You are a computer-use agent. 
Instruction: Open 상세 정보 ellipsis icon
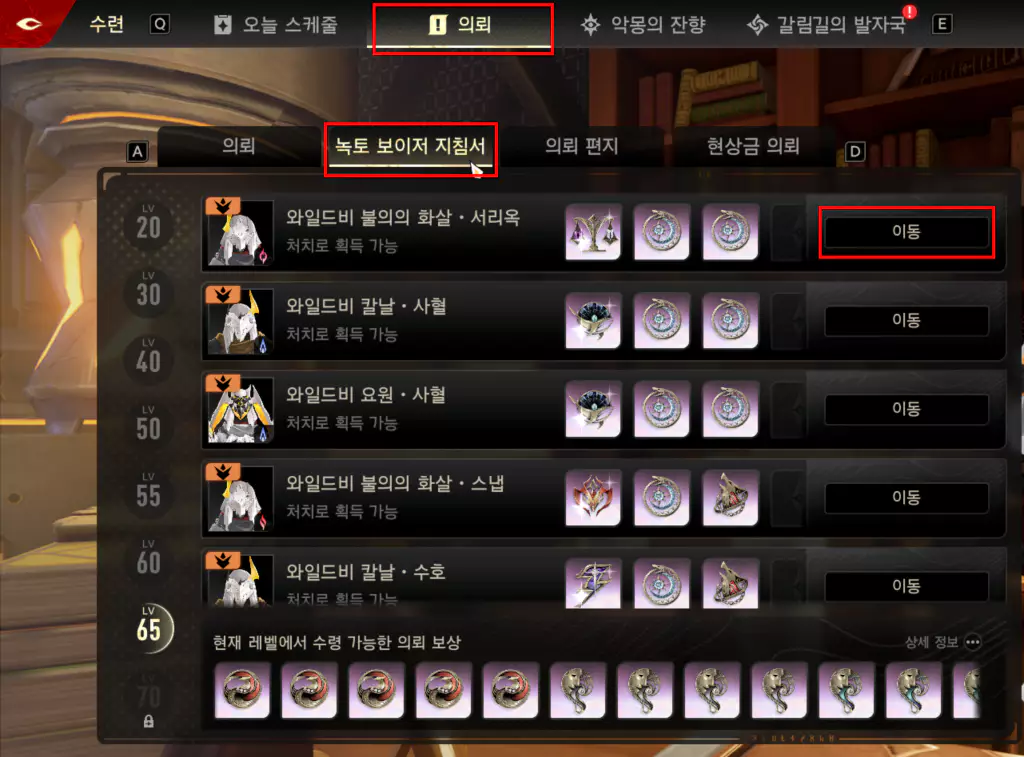point(972,642)
